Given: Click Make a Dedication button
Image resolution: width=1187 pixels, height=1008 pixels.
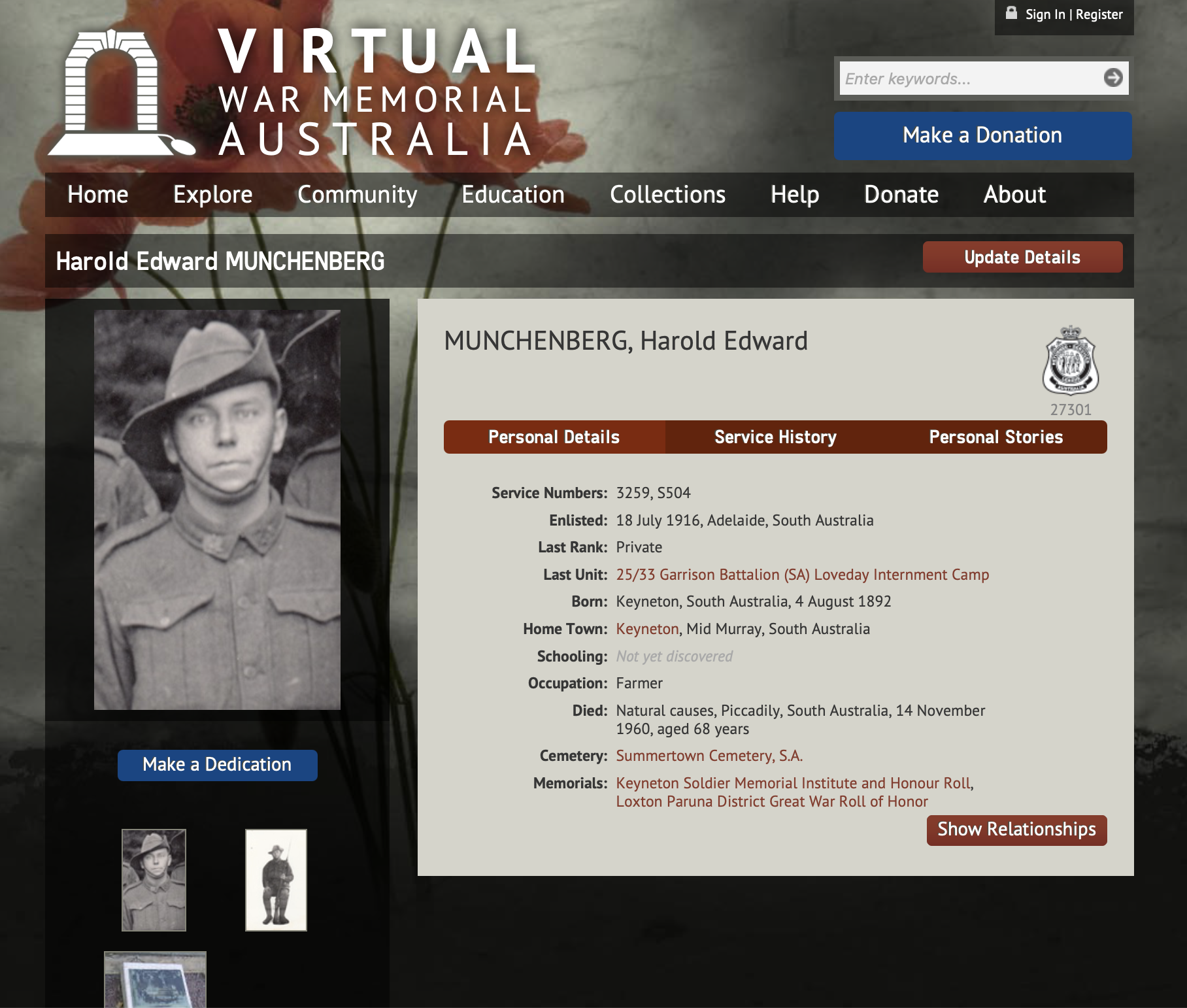Looking at the screenshot, I should (217, 765).
